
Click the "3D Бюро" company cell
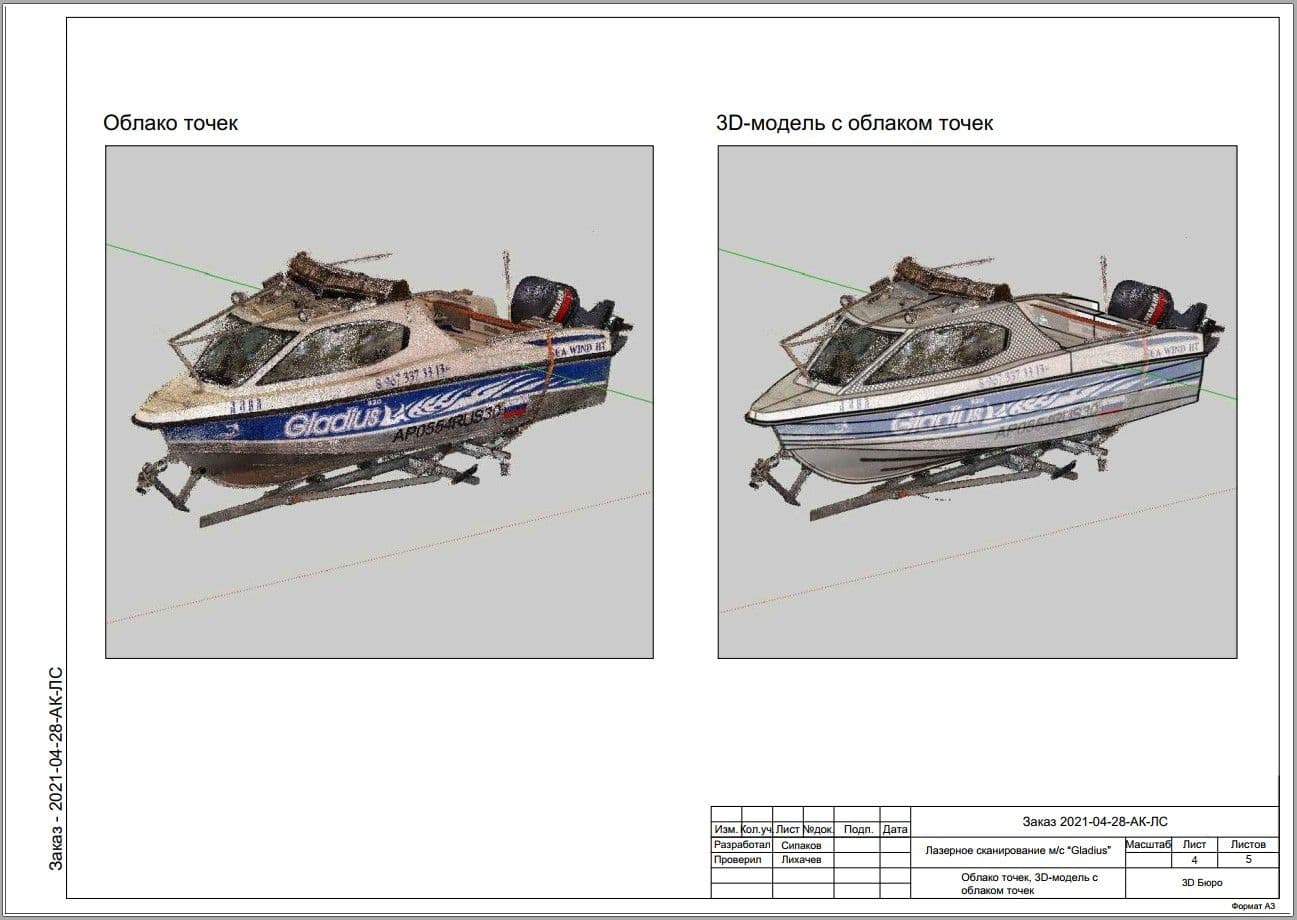click(x=1201, y=883)
